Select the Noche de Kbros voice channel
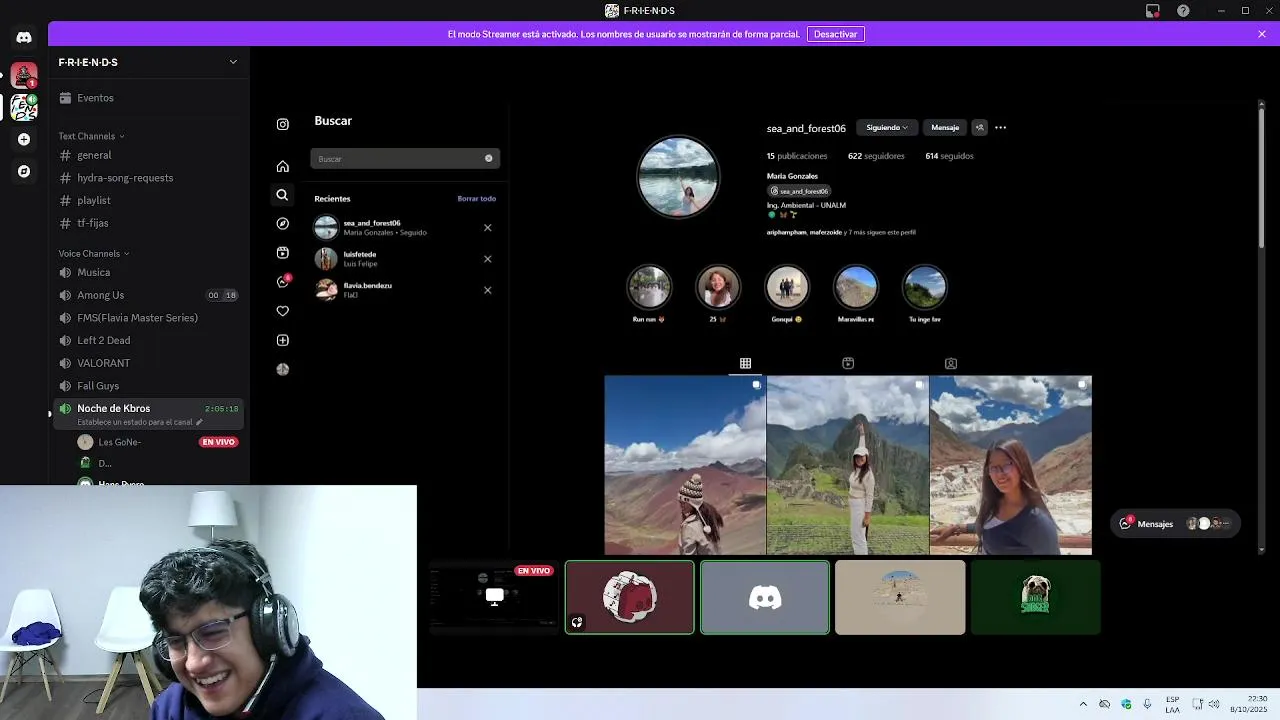This screenshot has width=1280, height=720. (x=150, y=414)
